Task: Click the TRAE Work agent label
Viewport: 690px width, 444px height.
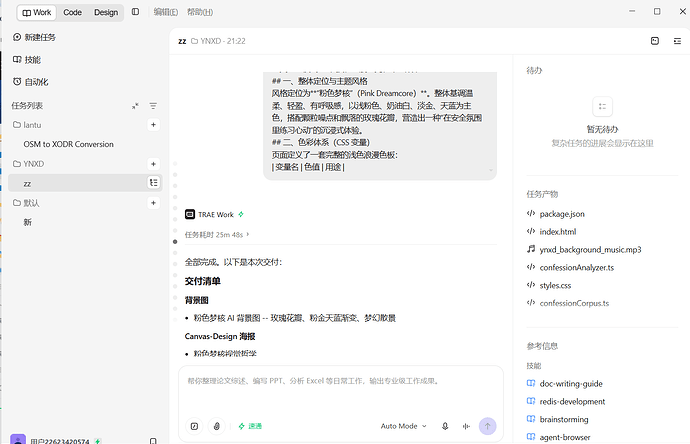Action: click(216, 215)
